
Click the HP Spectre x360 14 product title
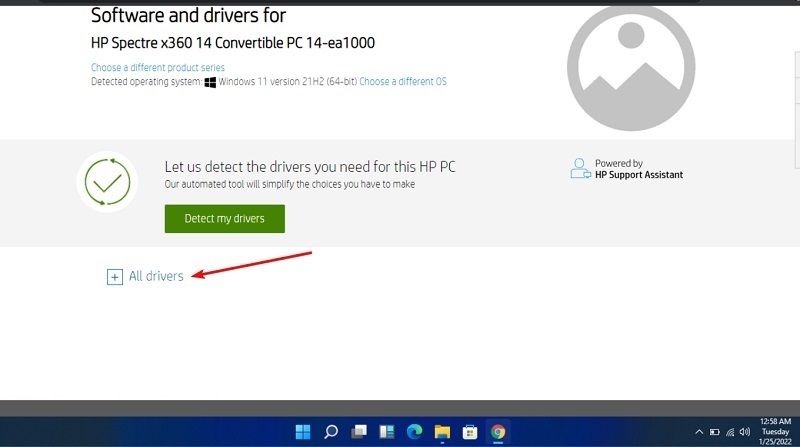[x=233, y=43]
